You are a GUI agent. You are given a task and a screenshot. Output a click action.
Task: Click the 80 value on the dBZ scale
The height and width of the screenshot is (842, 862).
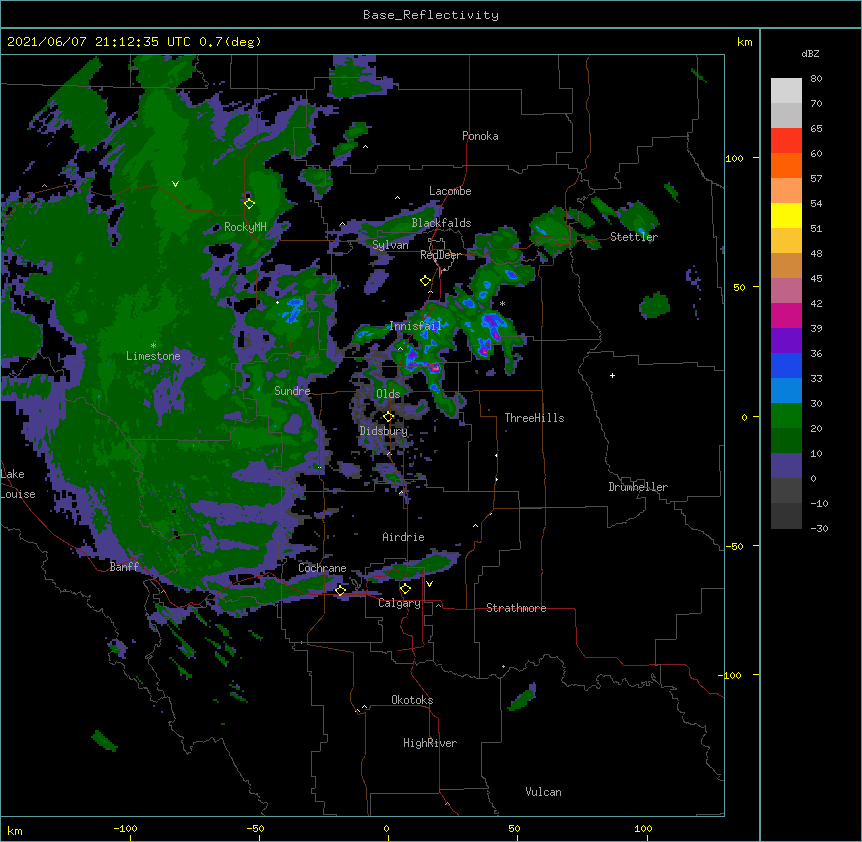(x=816, y=78)
